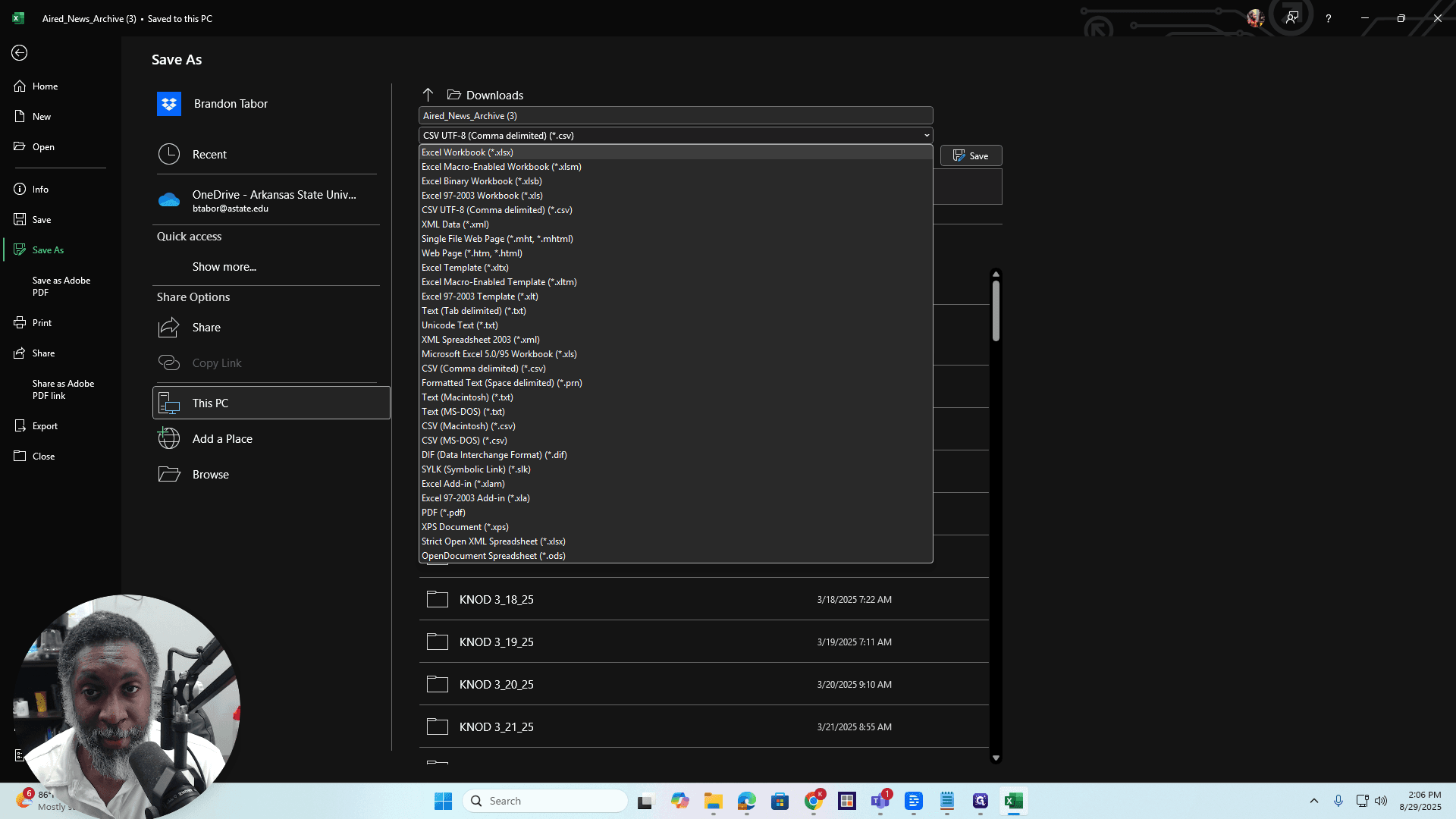
Task: Select OneDrive Arkansas State Univ location
Action: (271, 201)
